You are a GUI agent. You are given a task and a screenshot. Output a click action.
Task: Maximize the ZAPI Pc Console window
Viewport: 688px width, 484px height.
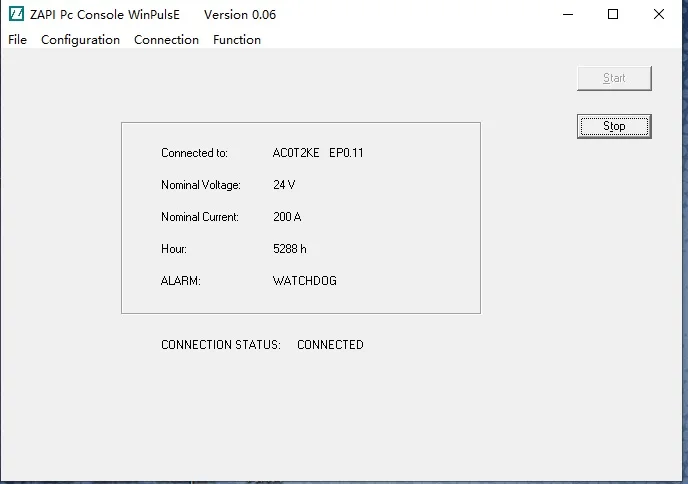[x=613, y=14]
